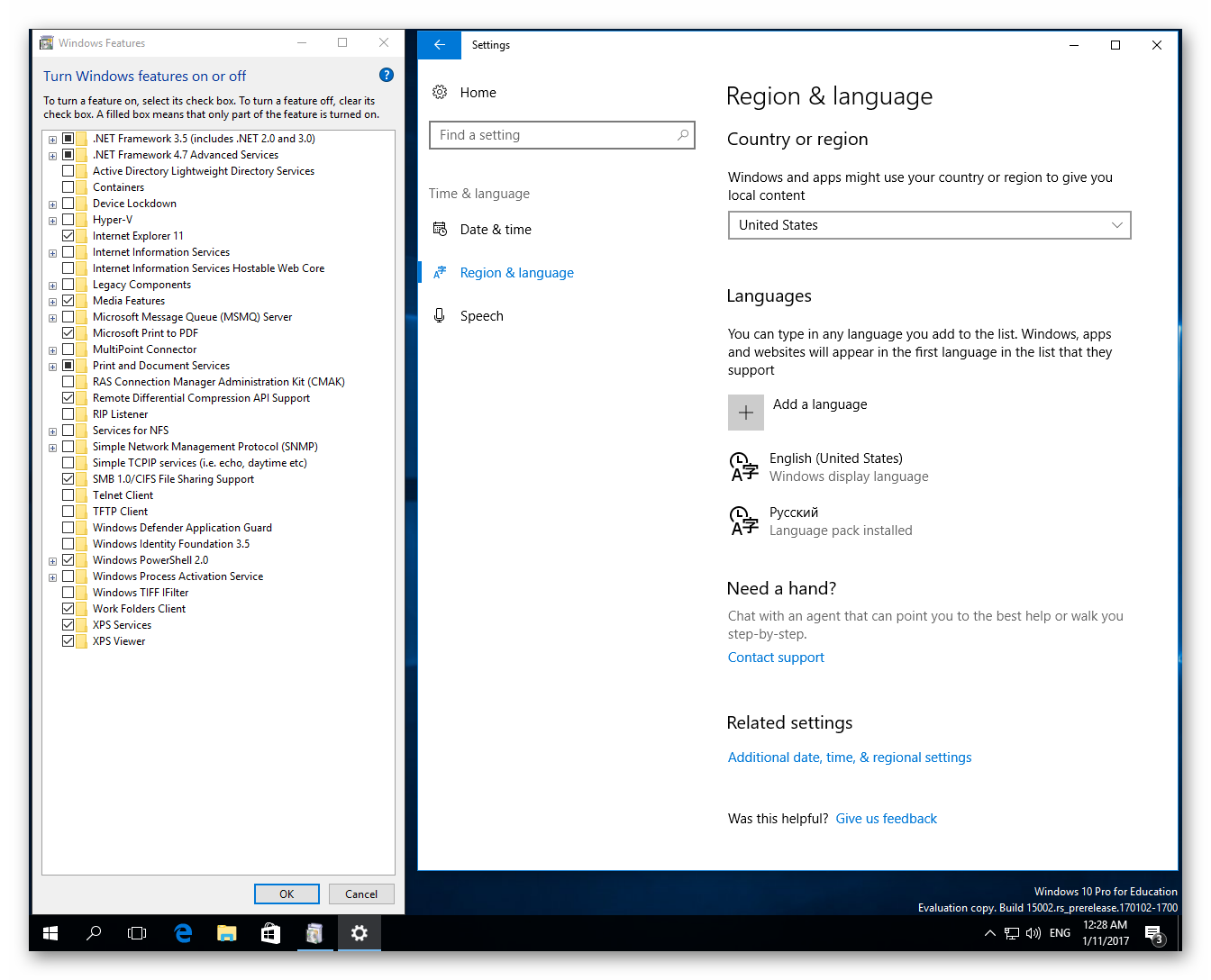Open Additional date, time, & regional settings

(x=850, y=758)
